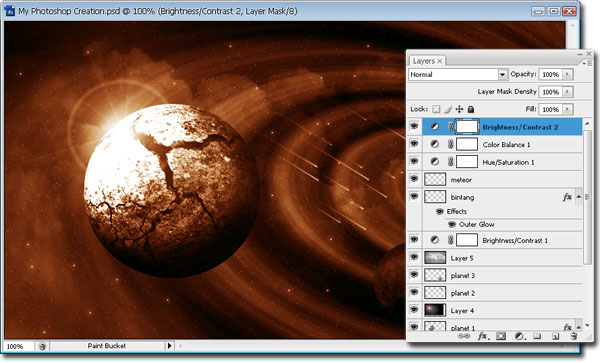Hide the Brightness/Contrast 2 layer
The width and height of the screenshot is (600, 363).
click(414, 126)
